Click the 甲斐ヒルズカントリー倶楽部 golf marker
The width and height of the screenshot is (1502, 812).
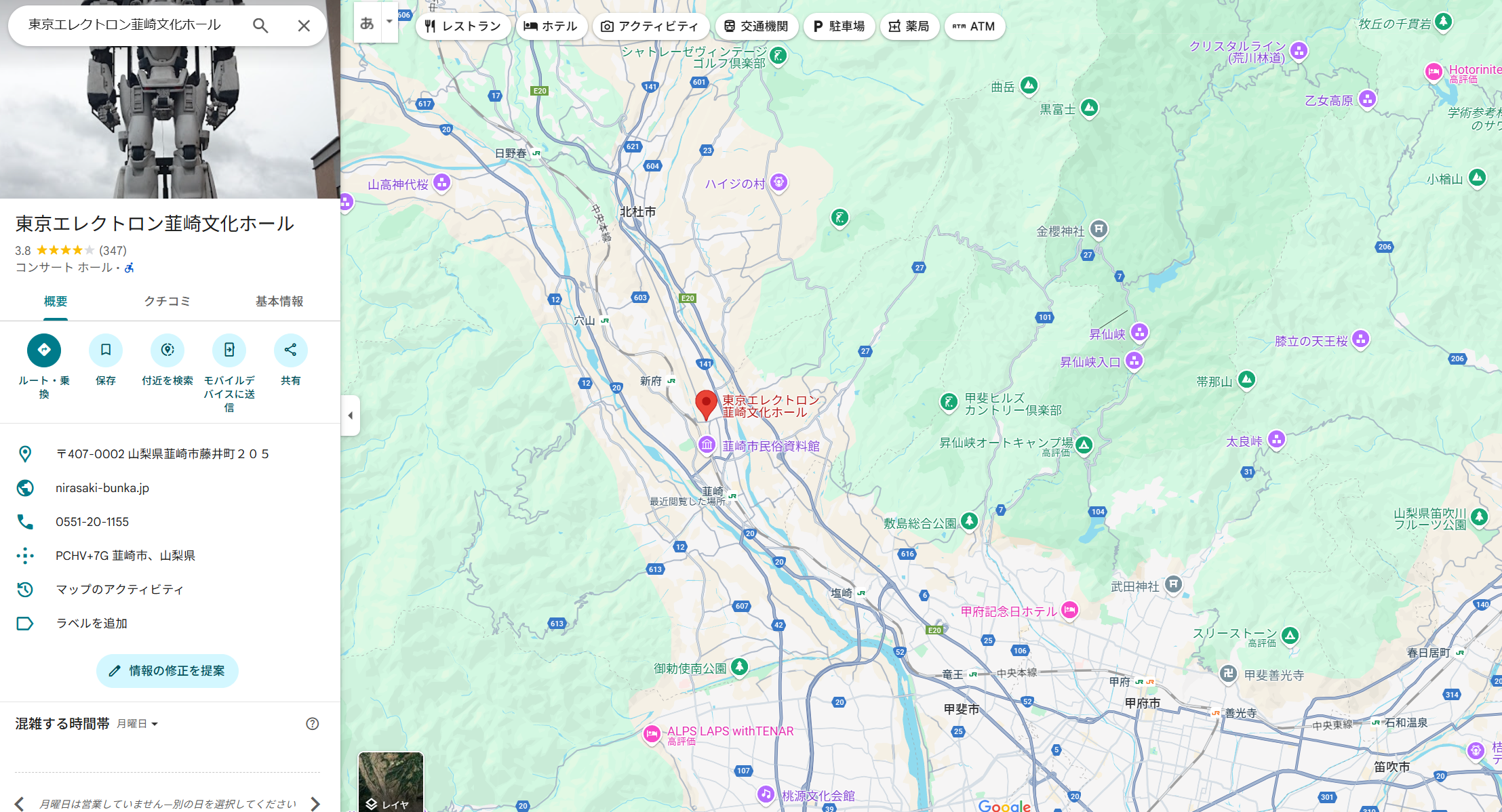(x=949, y=402)
